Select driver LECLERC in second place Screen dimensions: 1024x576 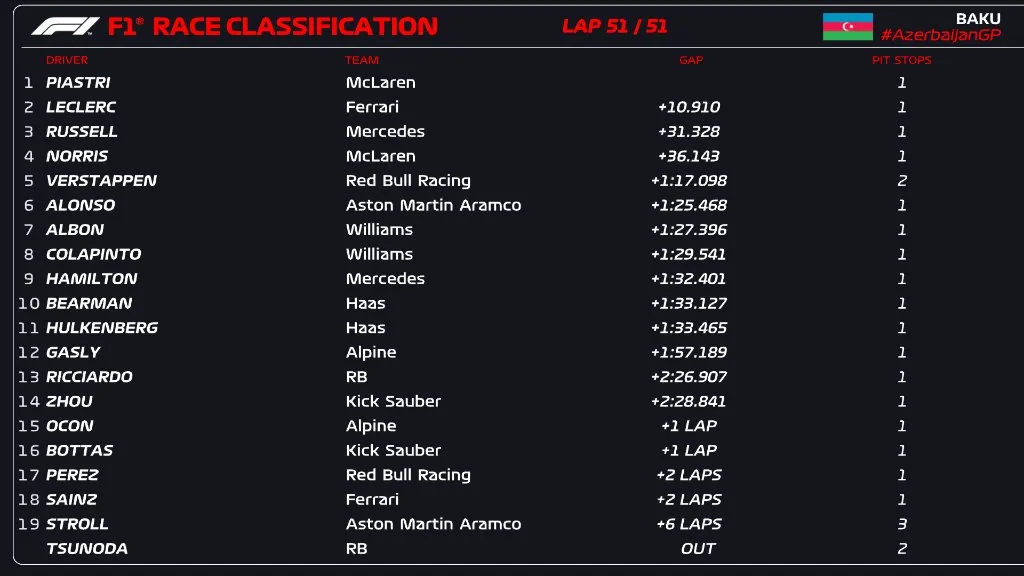tap(81, 107)
